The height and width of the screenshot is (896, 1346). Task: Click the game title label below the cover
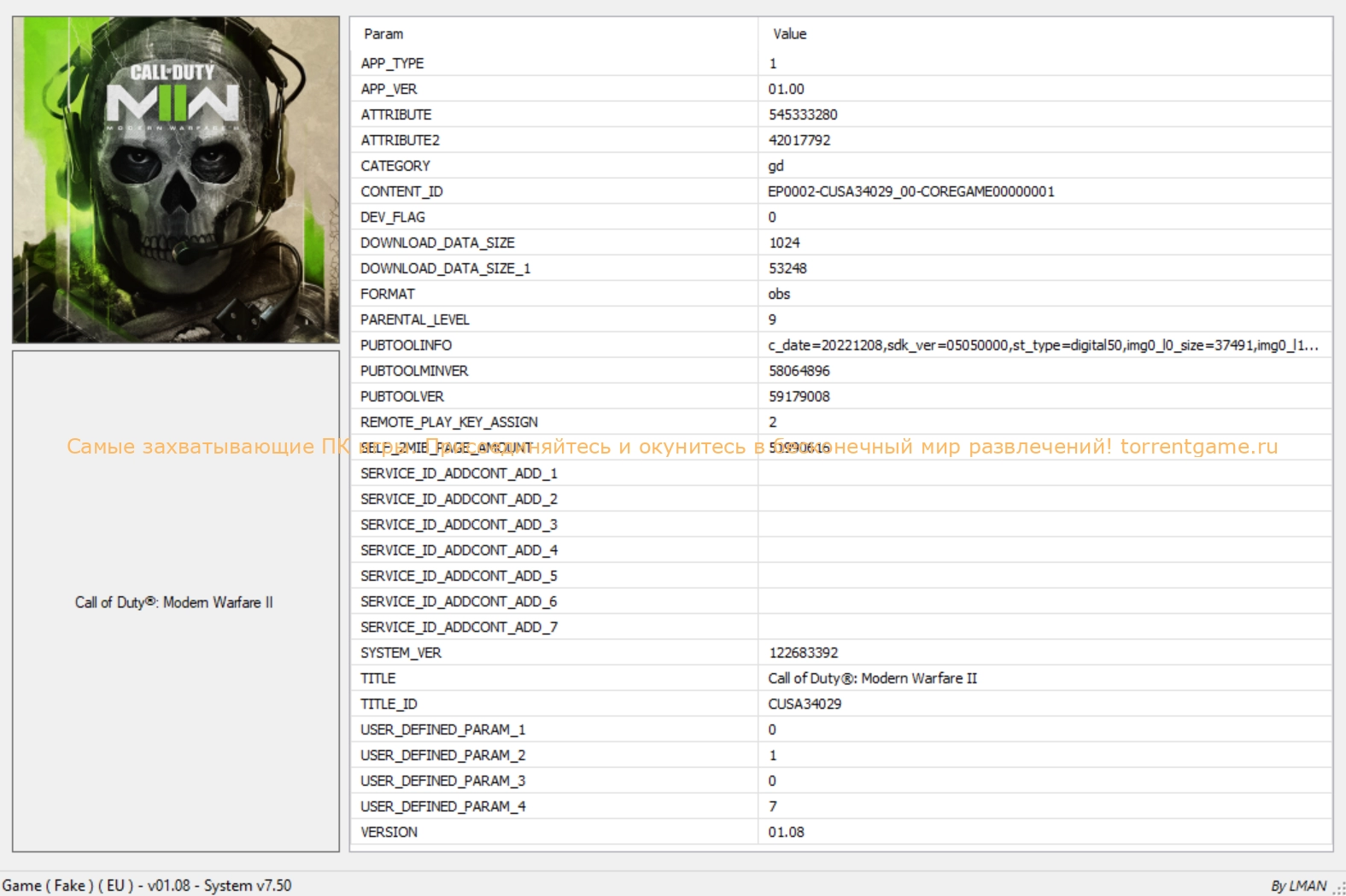coord(174,602)
